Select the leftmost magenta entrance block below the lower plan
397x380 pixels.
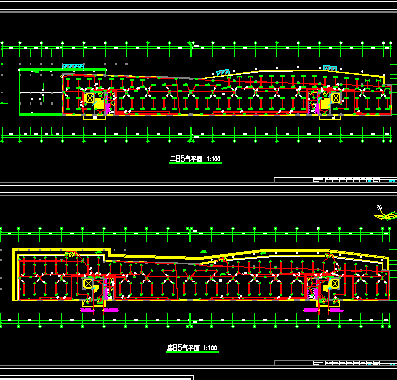tap(87, 310)
